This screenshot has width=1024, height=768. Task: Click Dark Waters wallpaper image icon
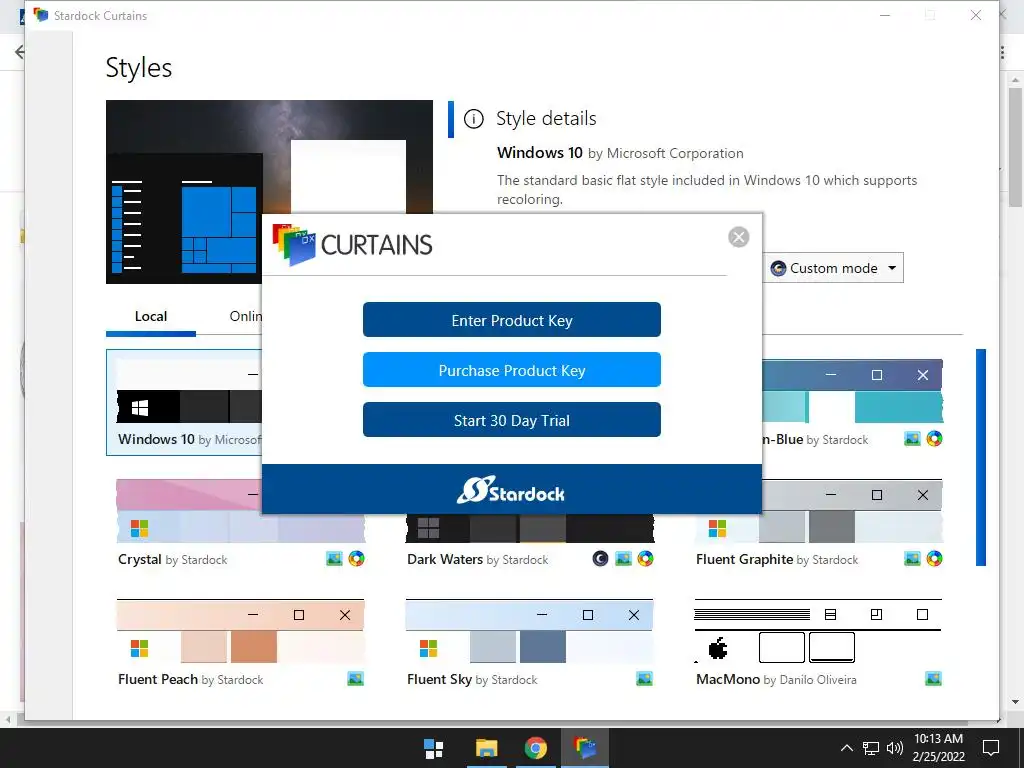click(x=623, y=558)
